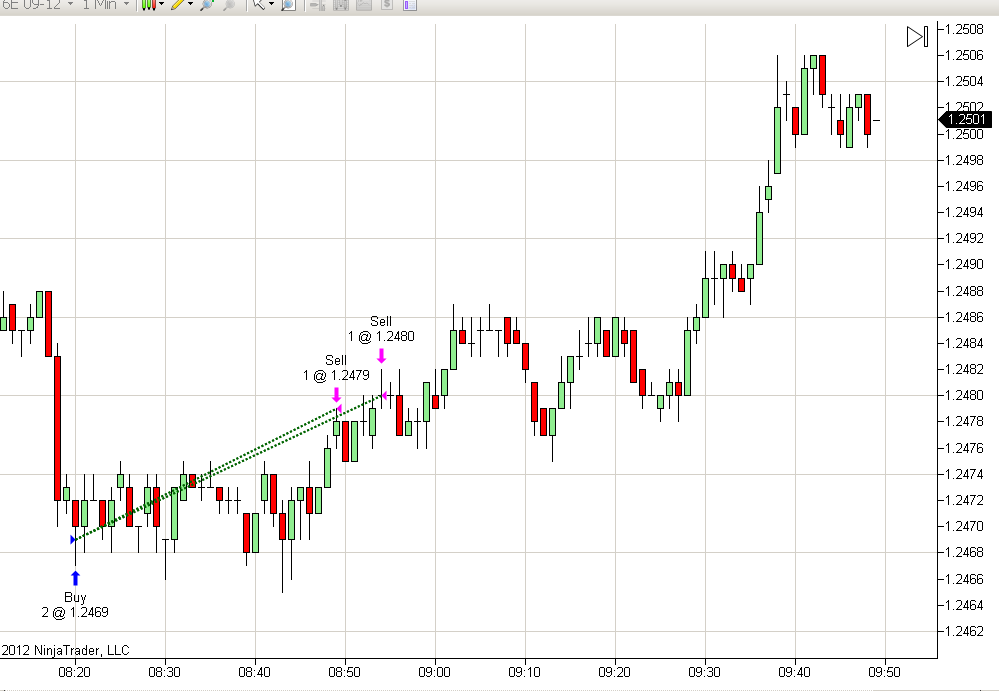Click the 1.2508 price axis label
This screenshot has height=691, width=999.
click(x=964, y=29)
